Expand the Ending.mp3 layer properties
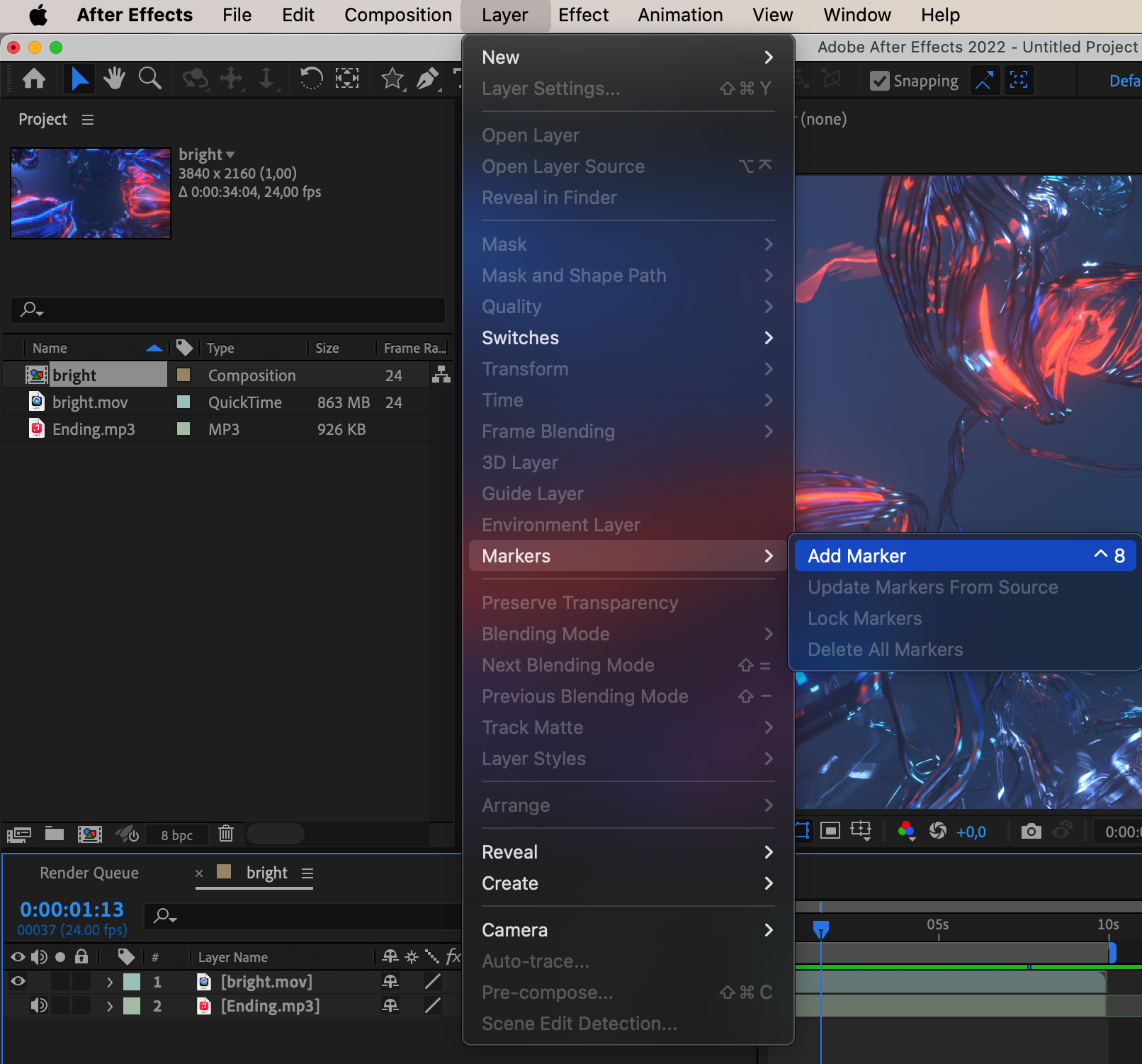 pyautogui.click(x=110, y=1006)
